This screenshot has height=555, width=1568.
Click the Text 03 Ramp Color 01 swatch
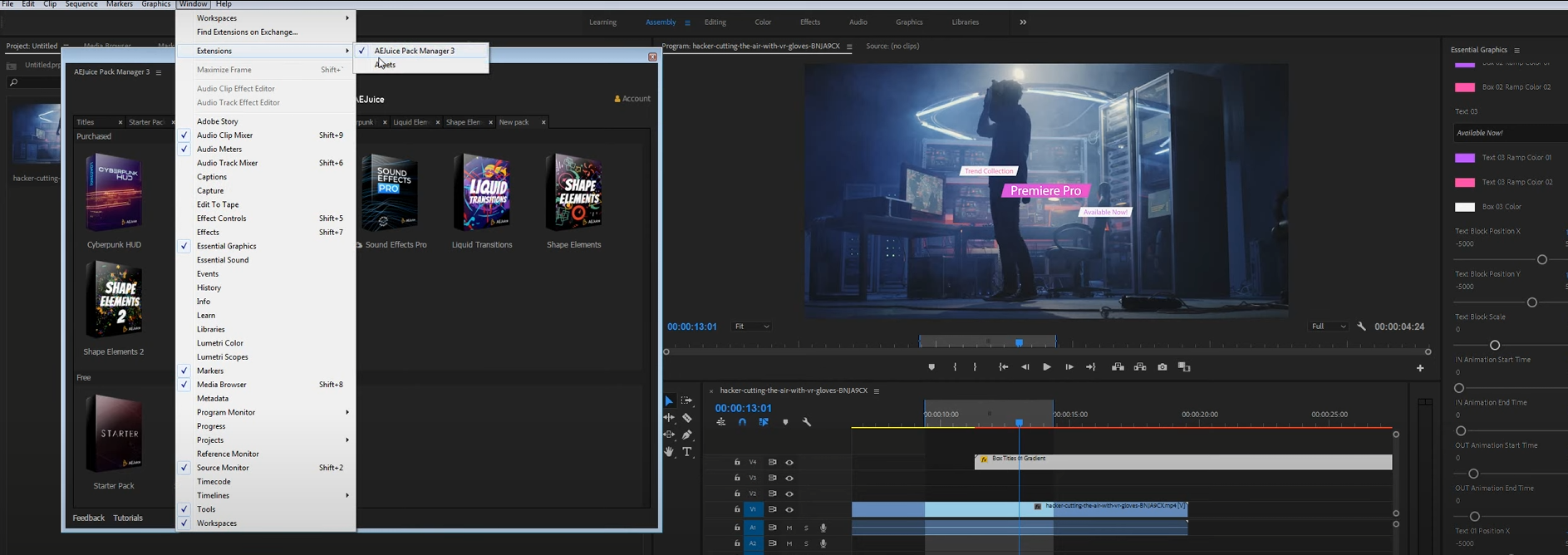1465,158
